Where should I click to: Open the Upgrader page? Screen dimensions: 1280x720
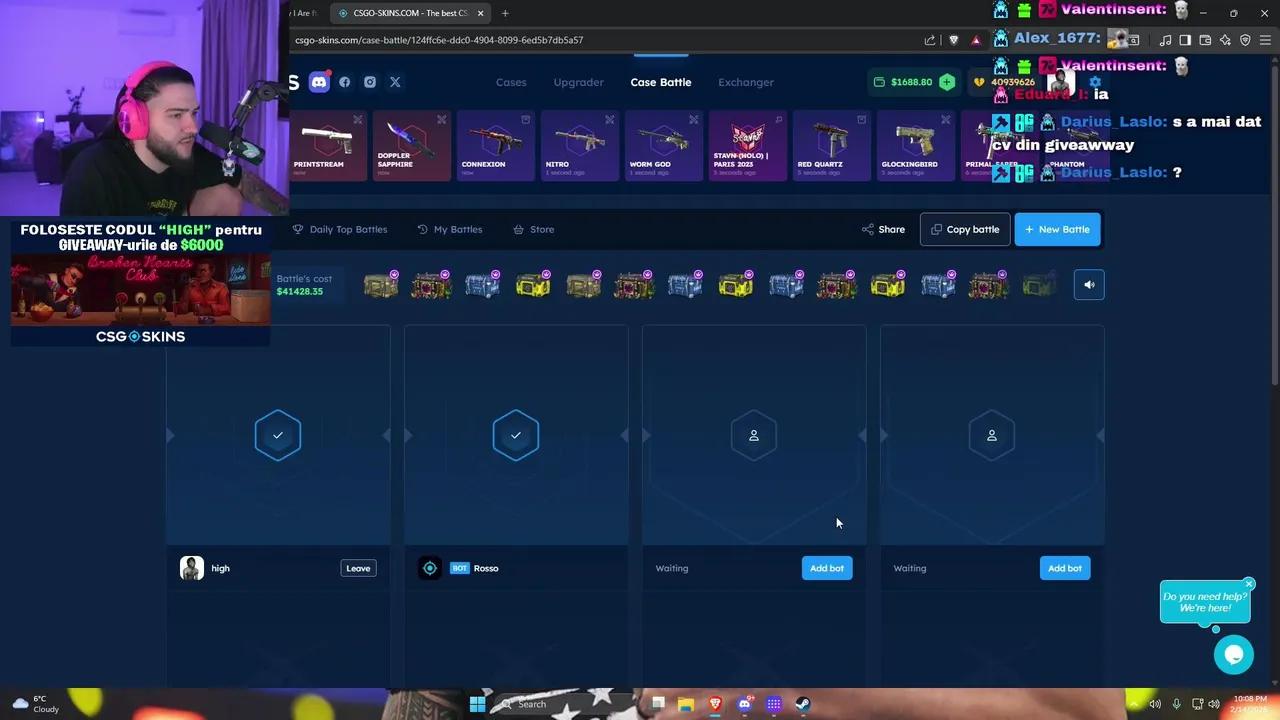[x=579, y=82]
